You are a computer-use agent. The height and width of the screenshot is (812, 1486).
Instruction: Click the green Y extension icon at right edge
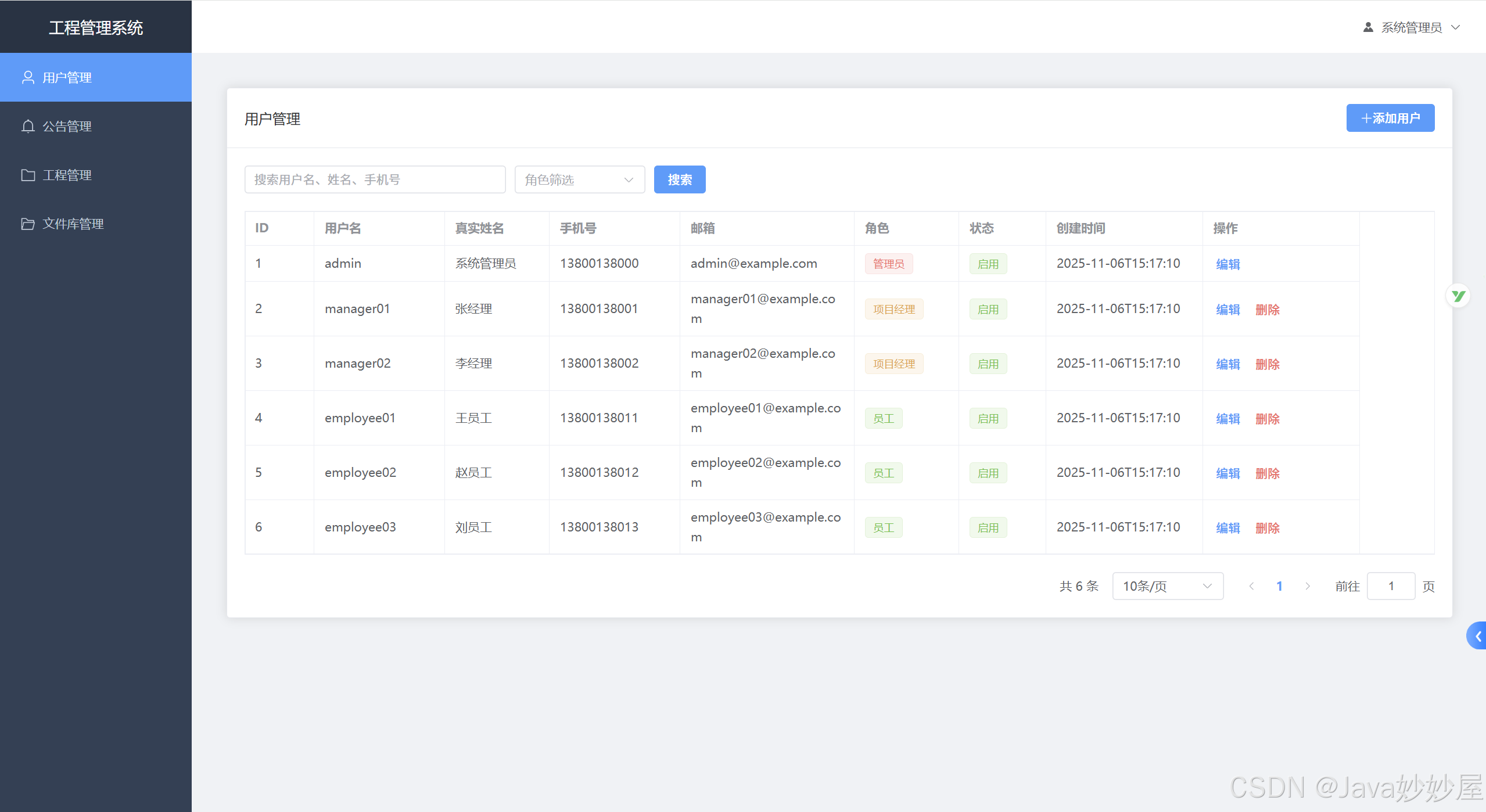[x=1458, y=296]
